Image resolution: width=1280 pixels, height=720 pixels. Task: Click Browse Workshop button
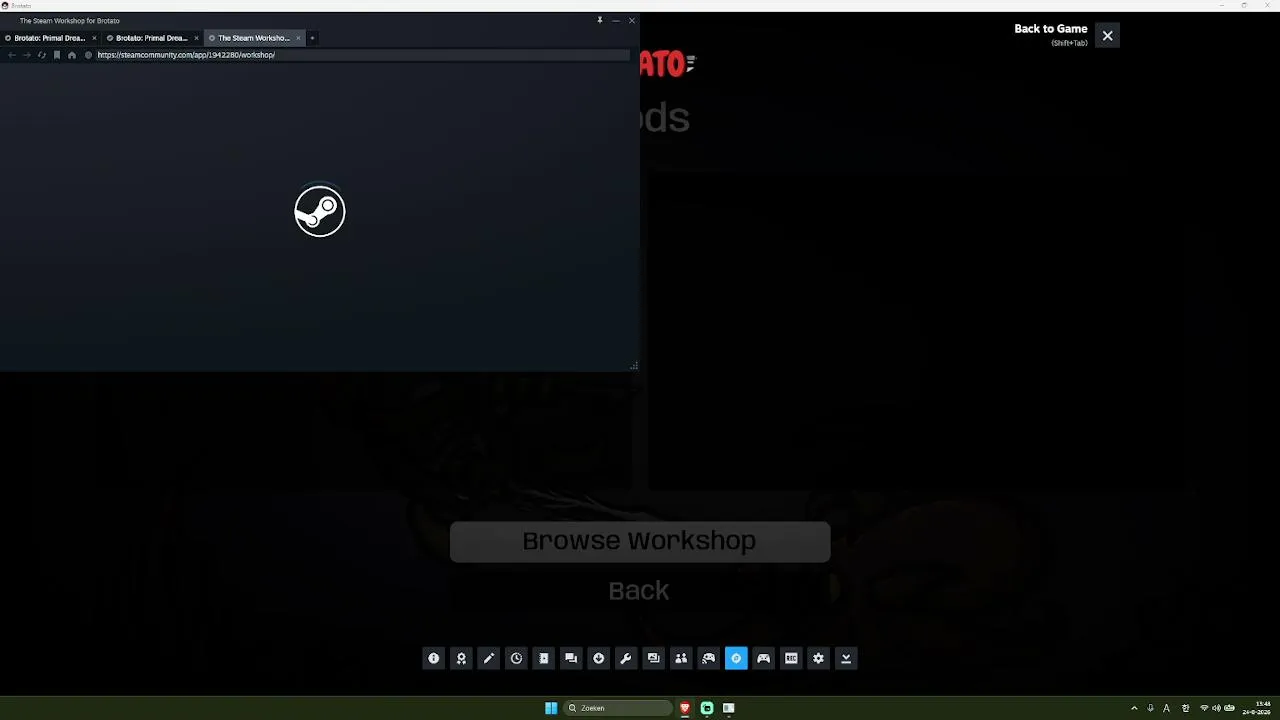tap(640, 541)
